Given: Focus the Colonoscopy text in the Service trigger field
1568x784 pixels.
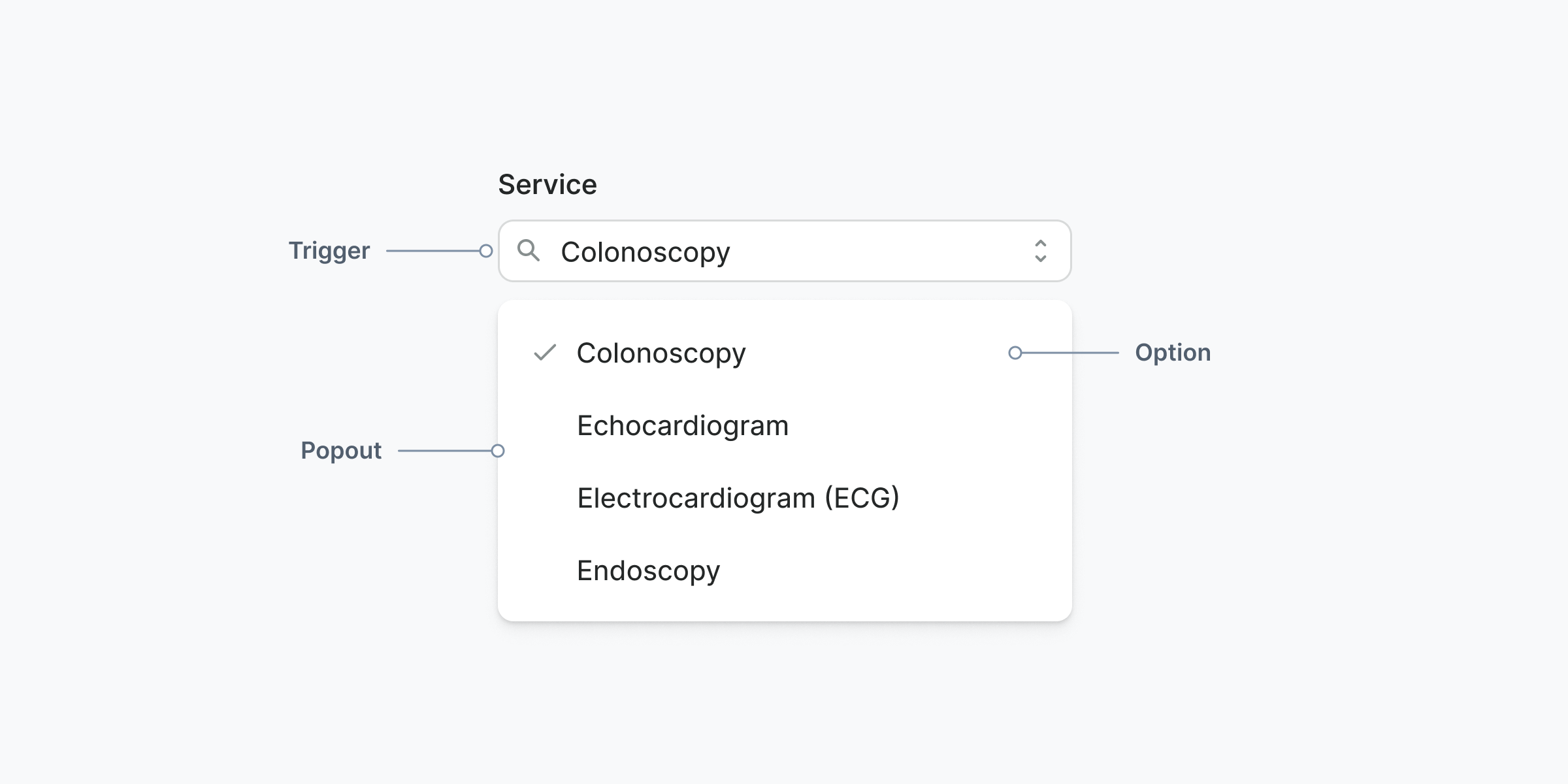Looking at the screenshot, I should (x=645, y=252).
